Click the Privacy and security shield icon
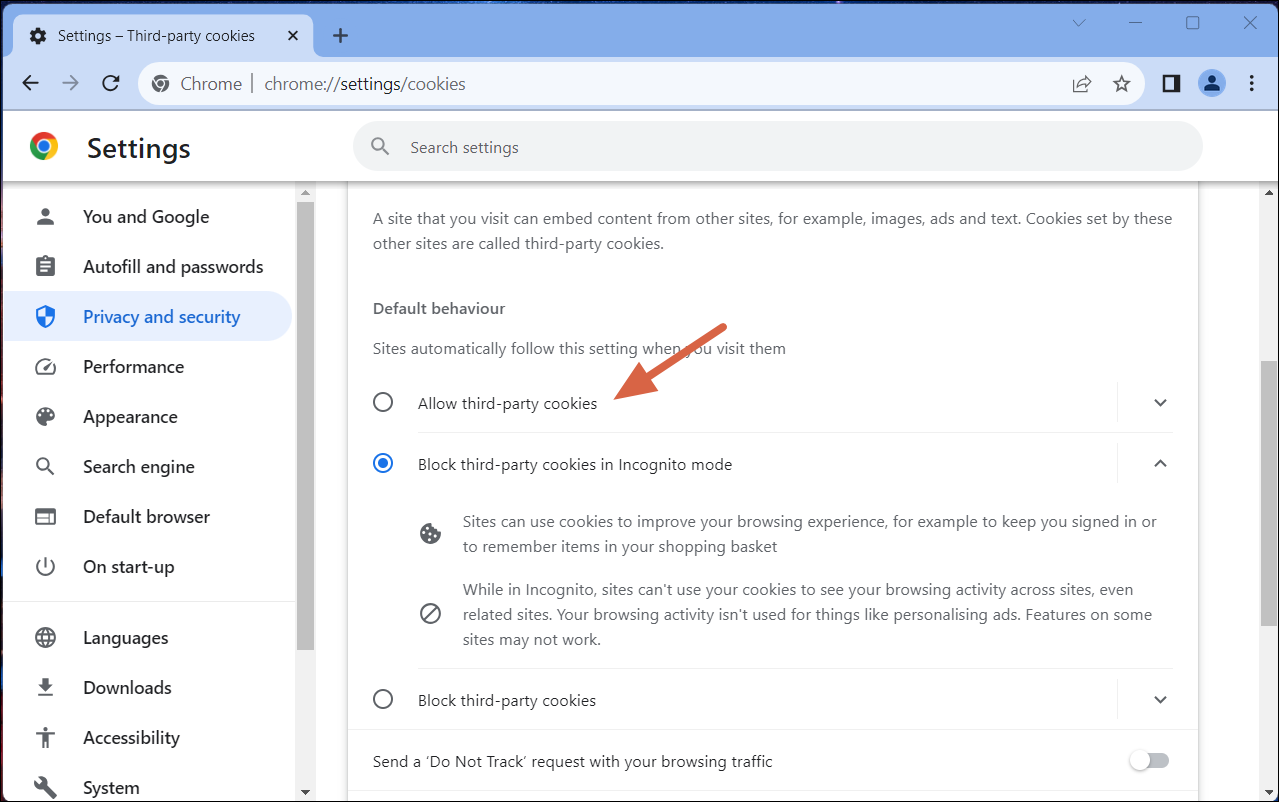 pyautogui.click(x=45, y=316)
